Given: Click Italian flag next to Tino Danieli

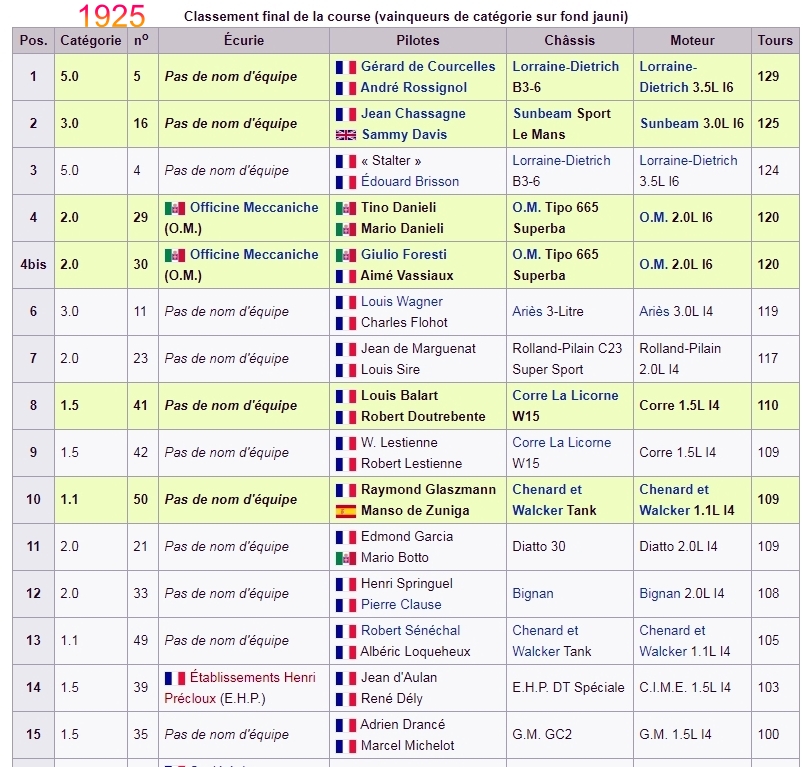Looking at the screenshot, I should pyautogui.click(x=345, y=208).
